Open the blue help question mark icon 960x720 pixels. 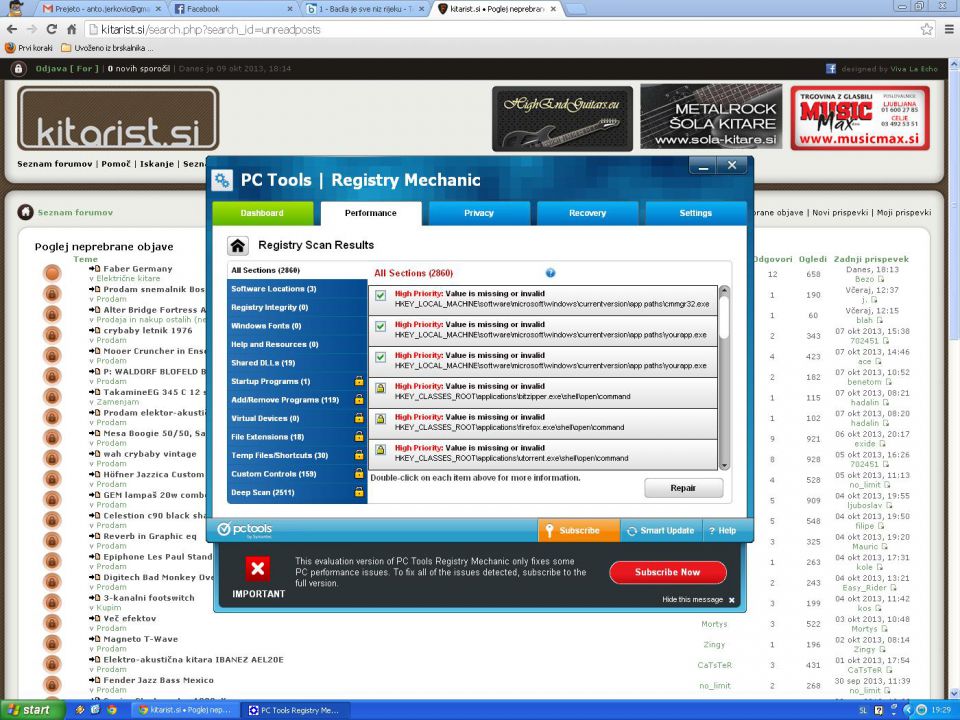pos(550,273)
